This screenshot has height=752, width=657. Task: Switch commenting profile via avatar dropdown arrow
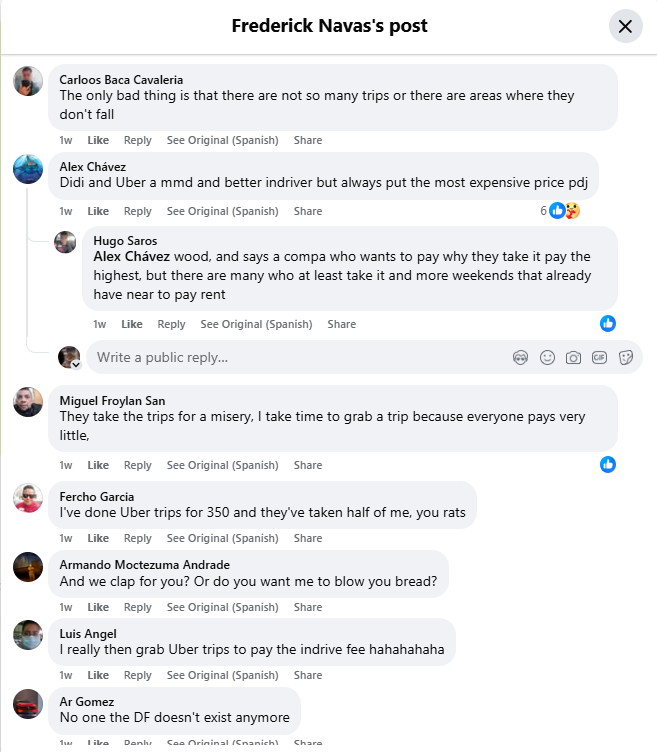click(x=76, y=365)
